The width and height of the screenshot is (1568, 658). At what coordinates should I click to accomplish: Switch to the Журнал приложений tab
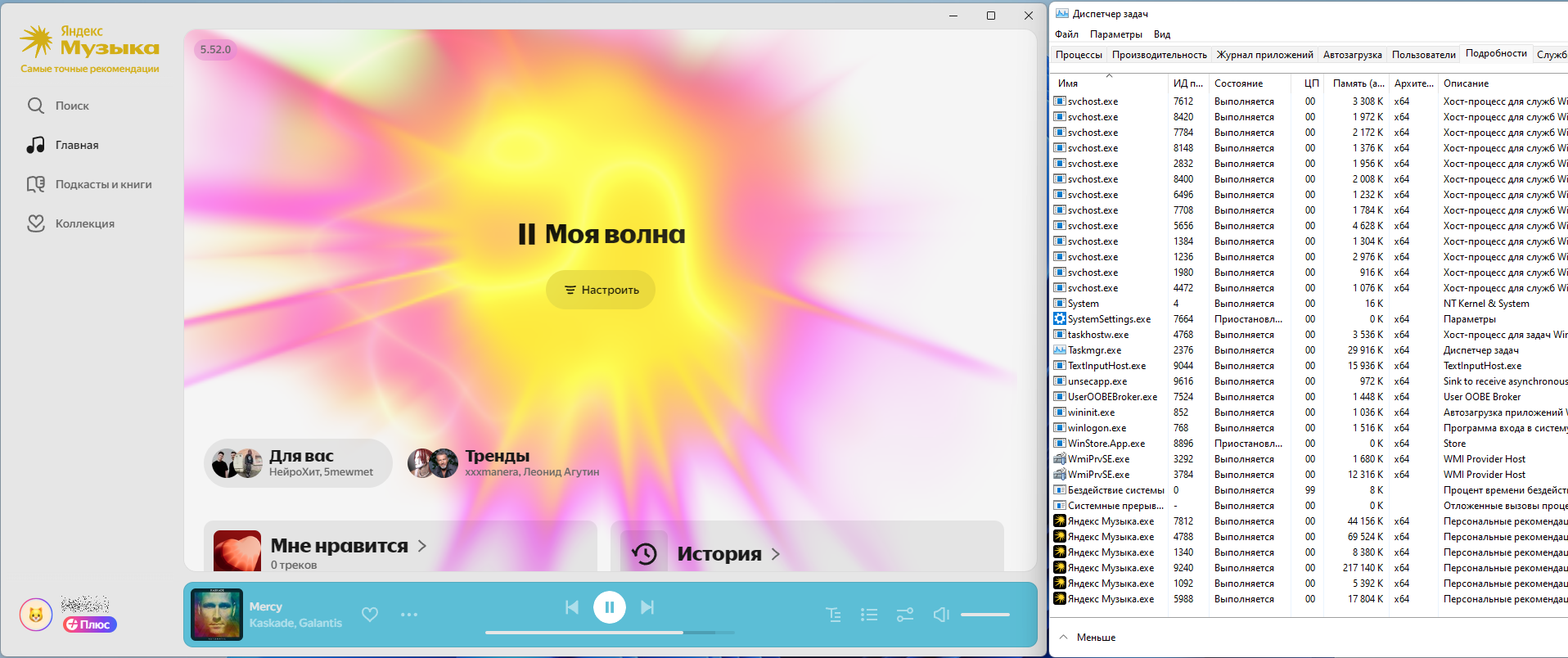[x=1264, y=55]
